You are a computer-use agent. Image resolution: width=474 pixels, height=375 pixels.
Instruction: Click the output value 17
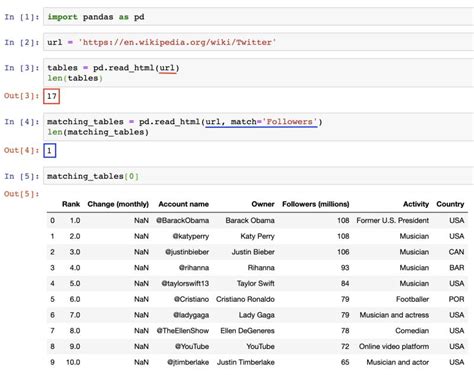tap(52, 96)
